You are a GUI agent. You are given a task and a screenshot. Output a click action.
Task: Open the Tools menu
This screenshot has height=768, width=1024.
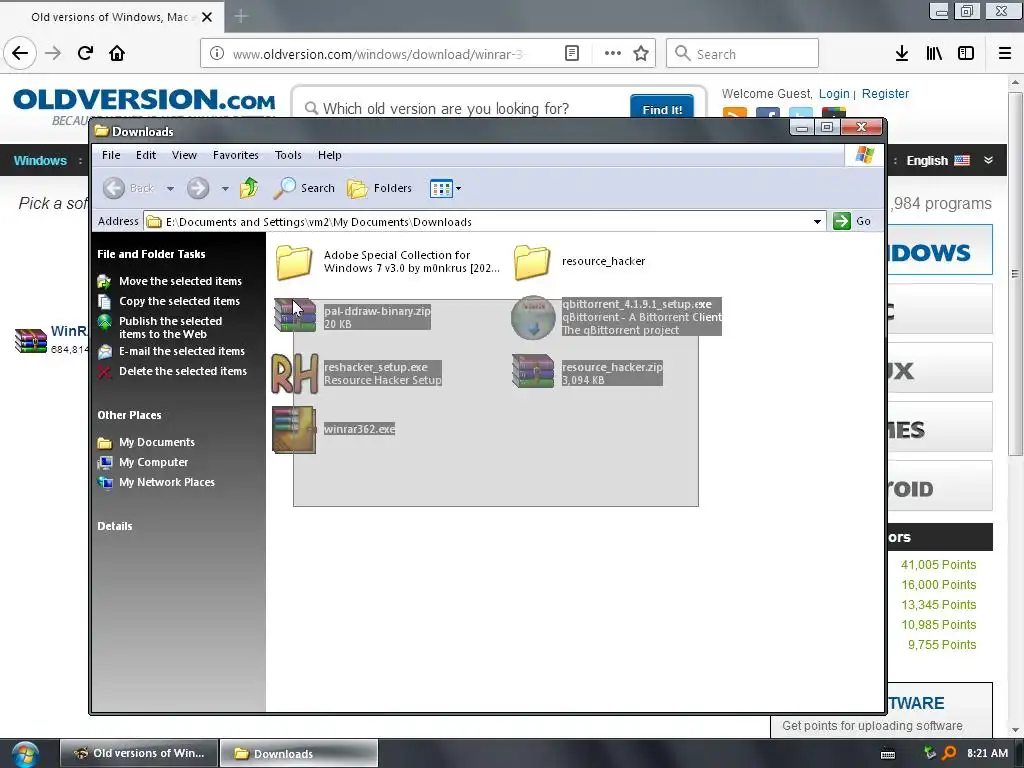coord(288,155)
